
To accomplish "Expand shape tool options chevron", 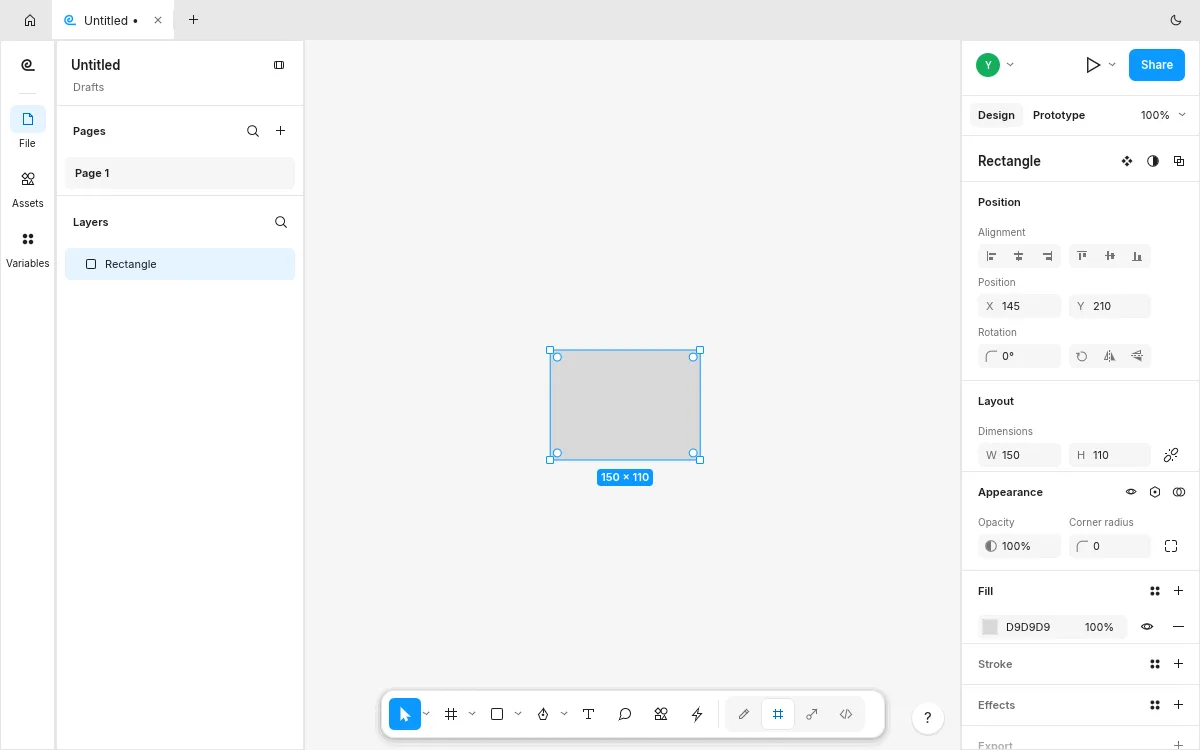I will click(518, 714).
